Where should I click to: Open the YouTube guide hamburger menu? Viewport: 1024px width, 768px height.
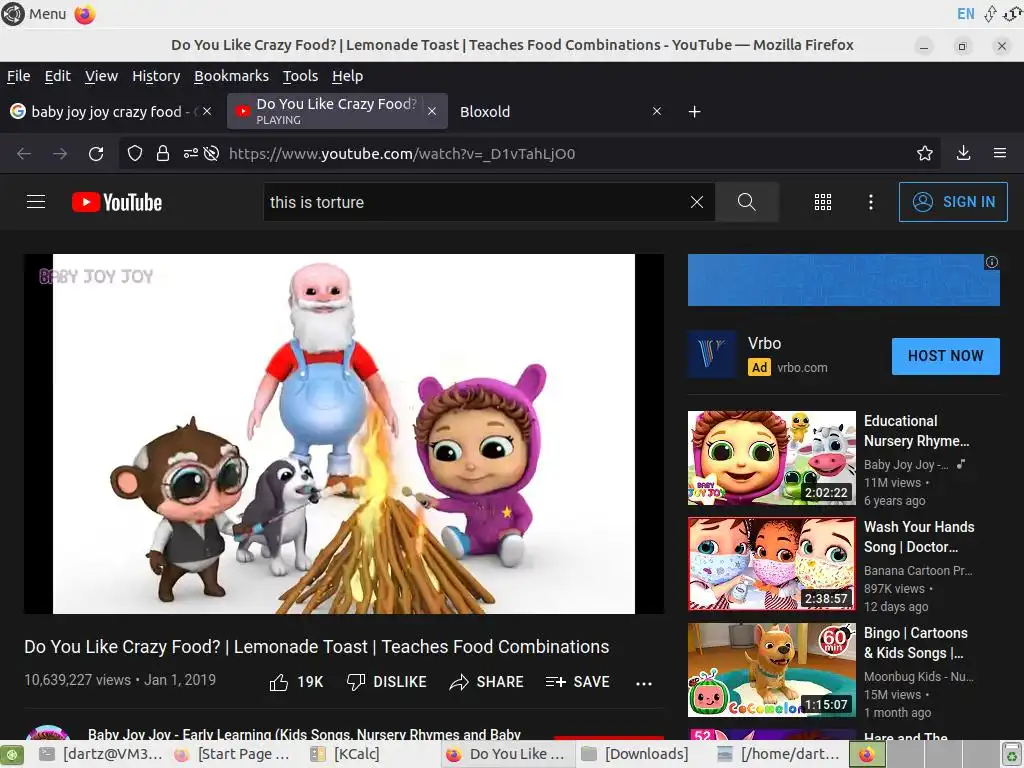coord(36,202)
